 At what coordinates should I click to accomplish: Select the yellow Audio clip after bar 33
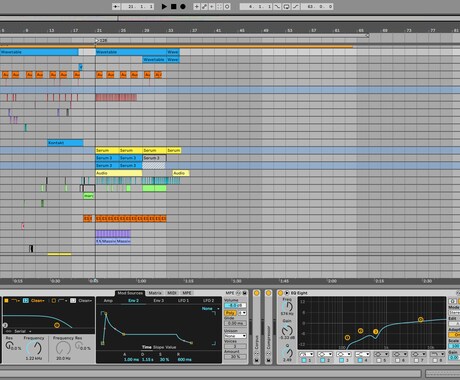pos(181,173)
